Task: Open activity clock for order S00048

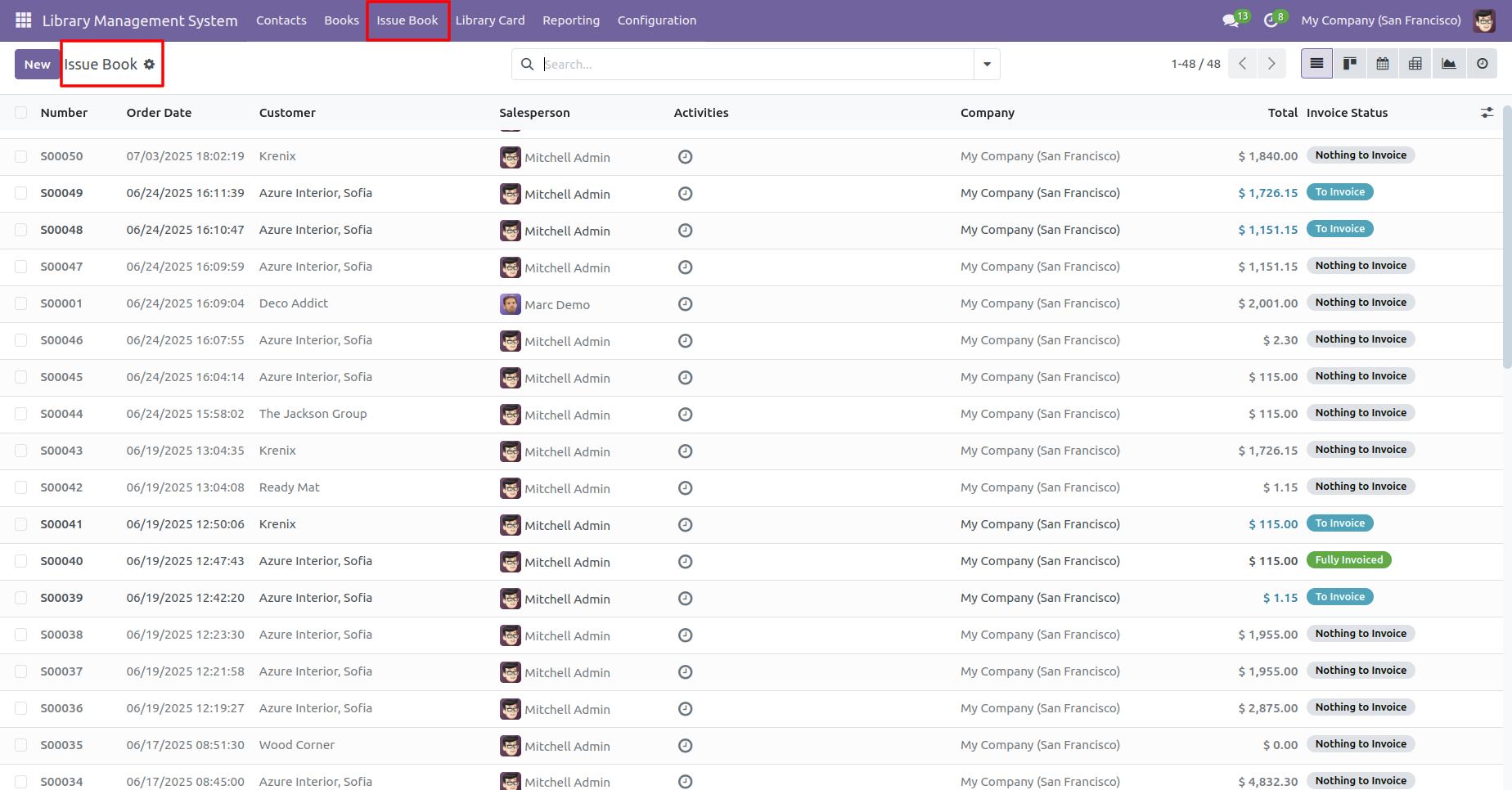Action: 686,231
